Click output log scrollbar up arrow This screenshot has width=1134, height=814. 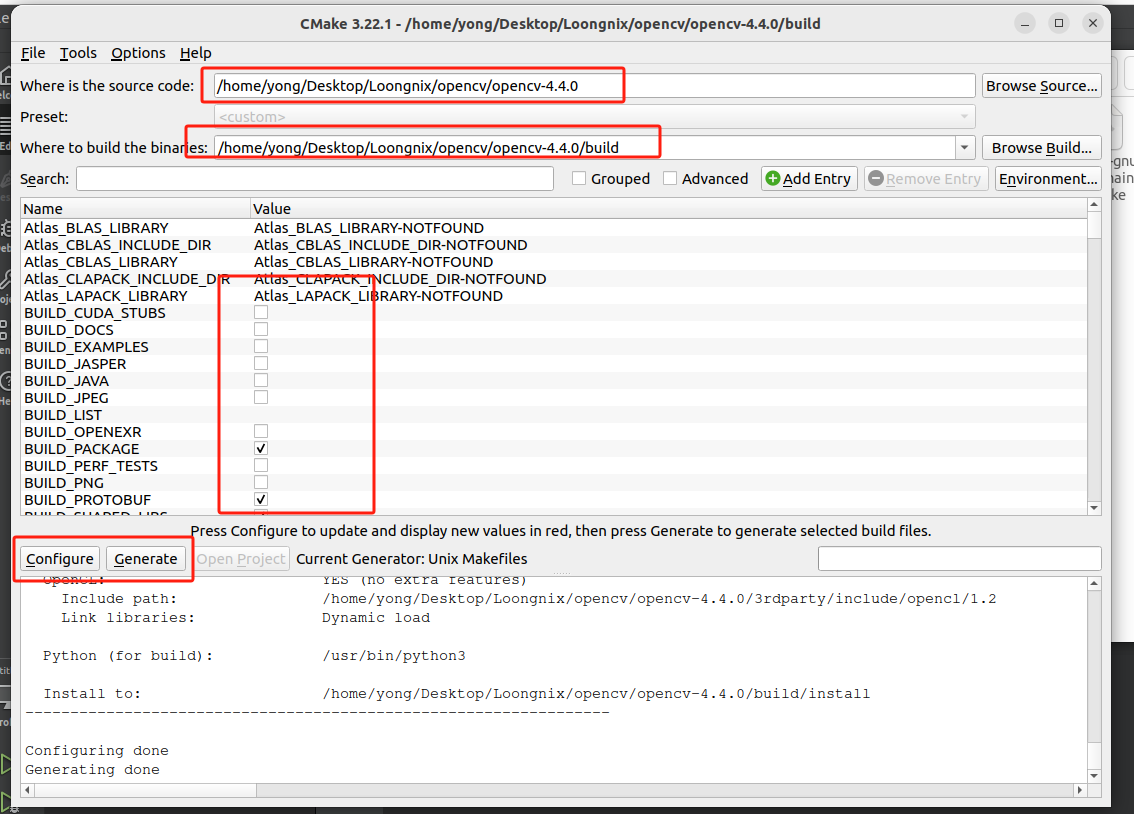pyautogui.click(x=1094, y=583)
